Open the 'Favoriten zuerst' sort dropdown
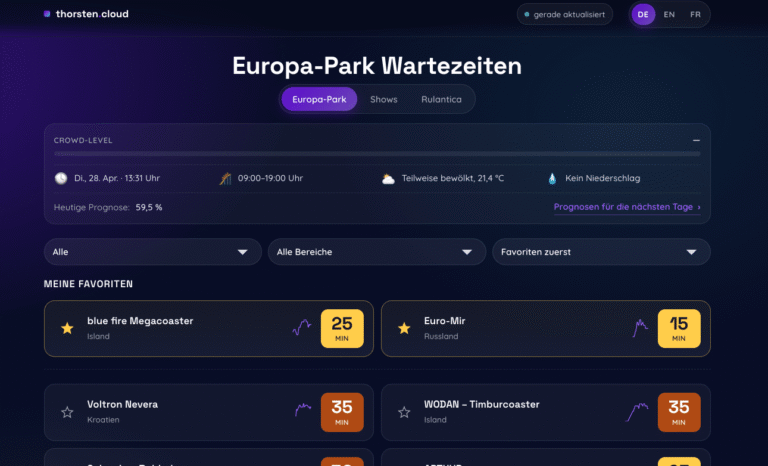This screenshot has height=466, width=768. click(601, 252)
